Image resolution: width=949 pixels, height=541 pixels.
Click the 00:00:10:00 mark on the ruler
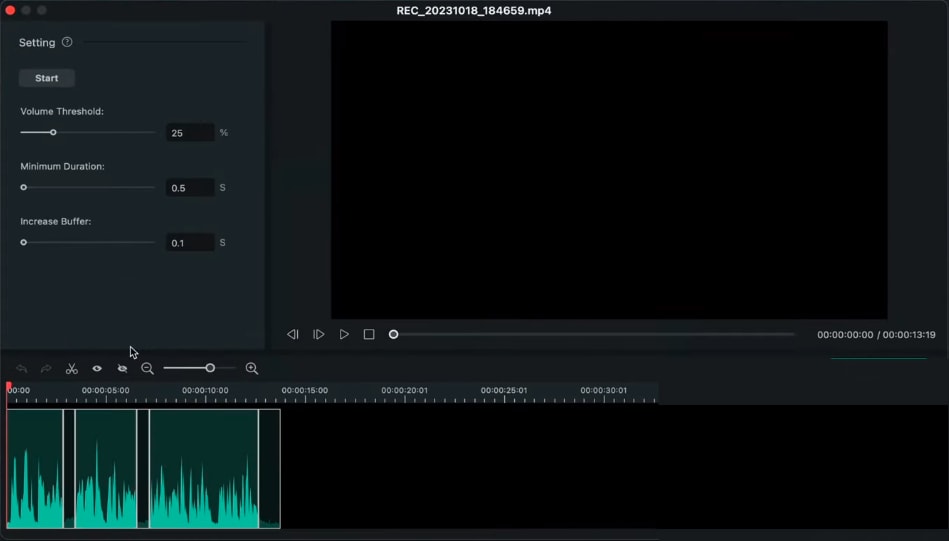click(x=205, y=390)
